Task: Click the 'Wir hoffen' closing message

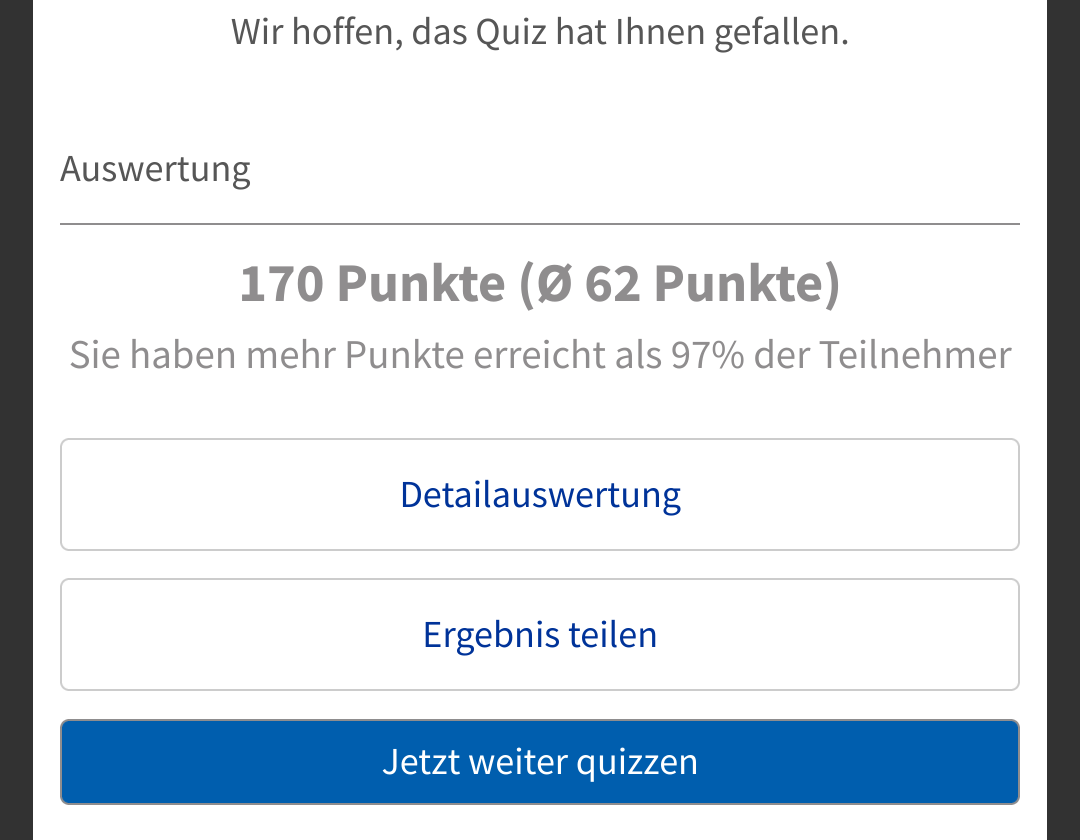Action: (x=540, y=32)
